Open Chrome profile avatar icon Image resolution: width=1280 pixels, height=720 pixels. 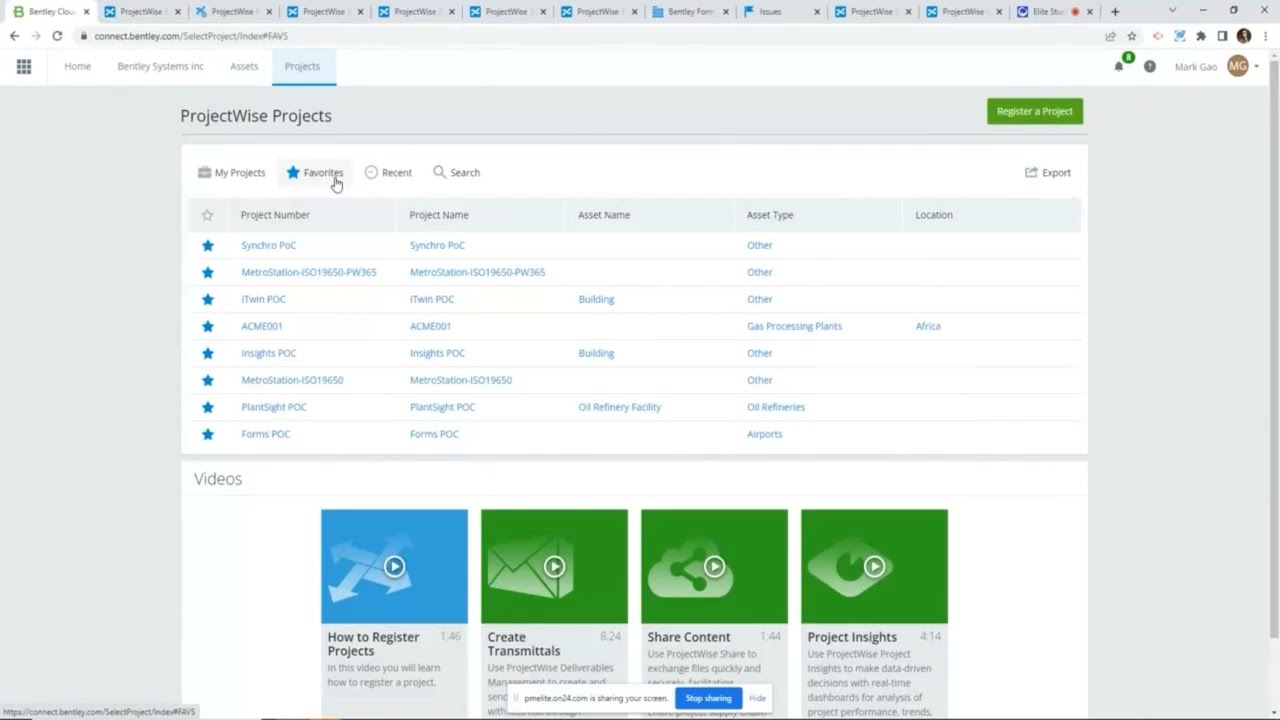pyautogui.click(x=1244, y=36)
